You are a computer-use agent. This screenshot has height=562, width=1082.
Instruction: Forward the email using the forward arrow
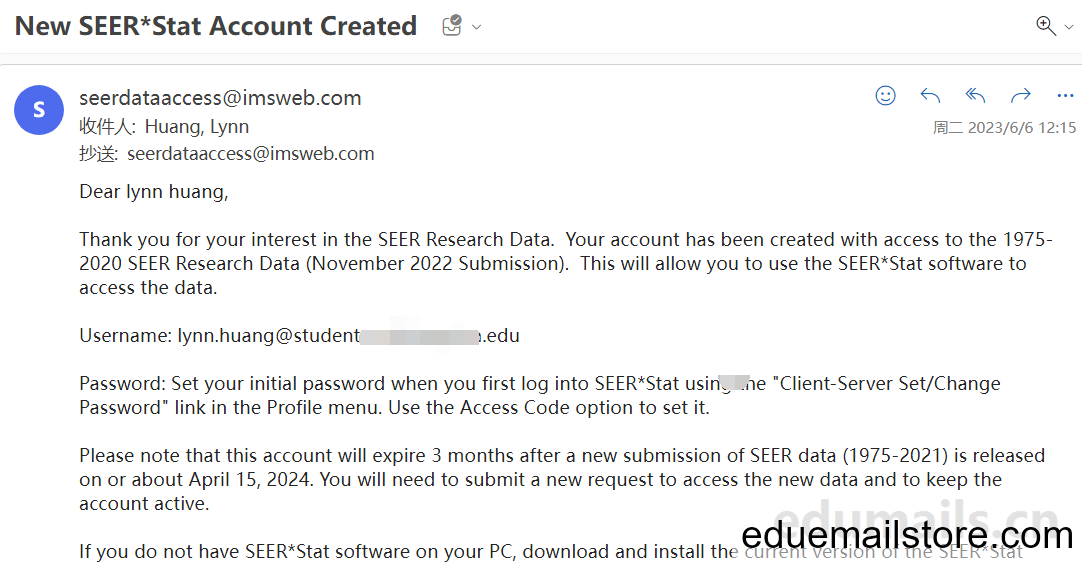(x=1021, y=95)
